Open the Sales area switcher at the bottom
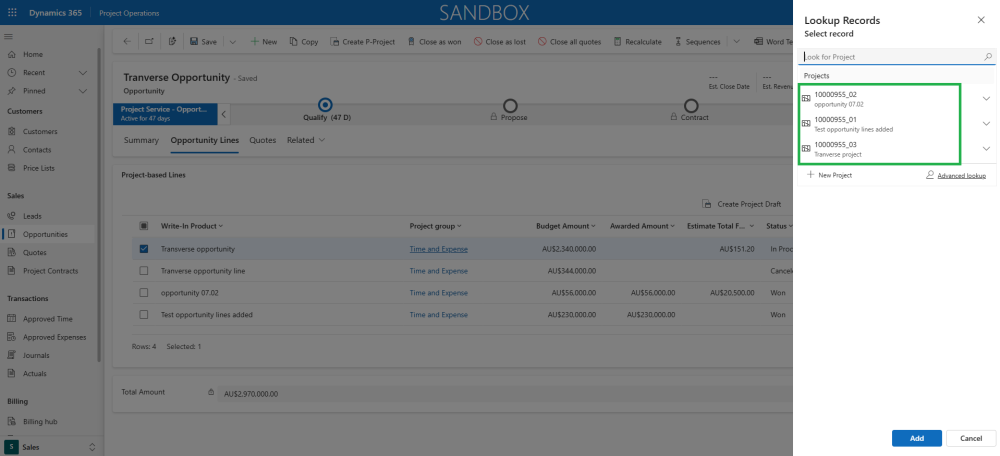This screenshot has height=456, width=1000. coord(52,446)
